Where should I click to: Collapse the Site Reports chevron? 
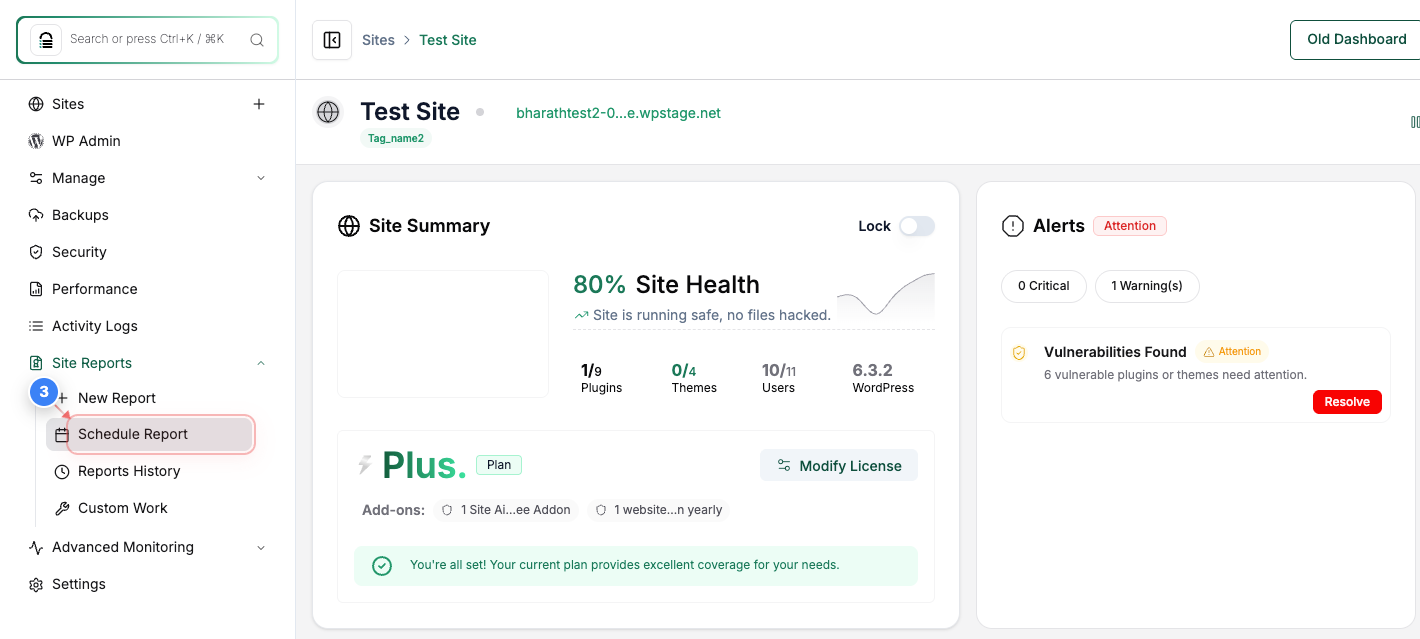pyautogui.click(x=261, y=363)
